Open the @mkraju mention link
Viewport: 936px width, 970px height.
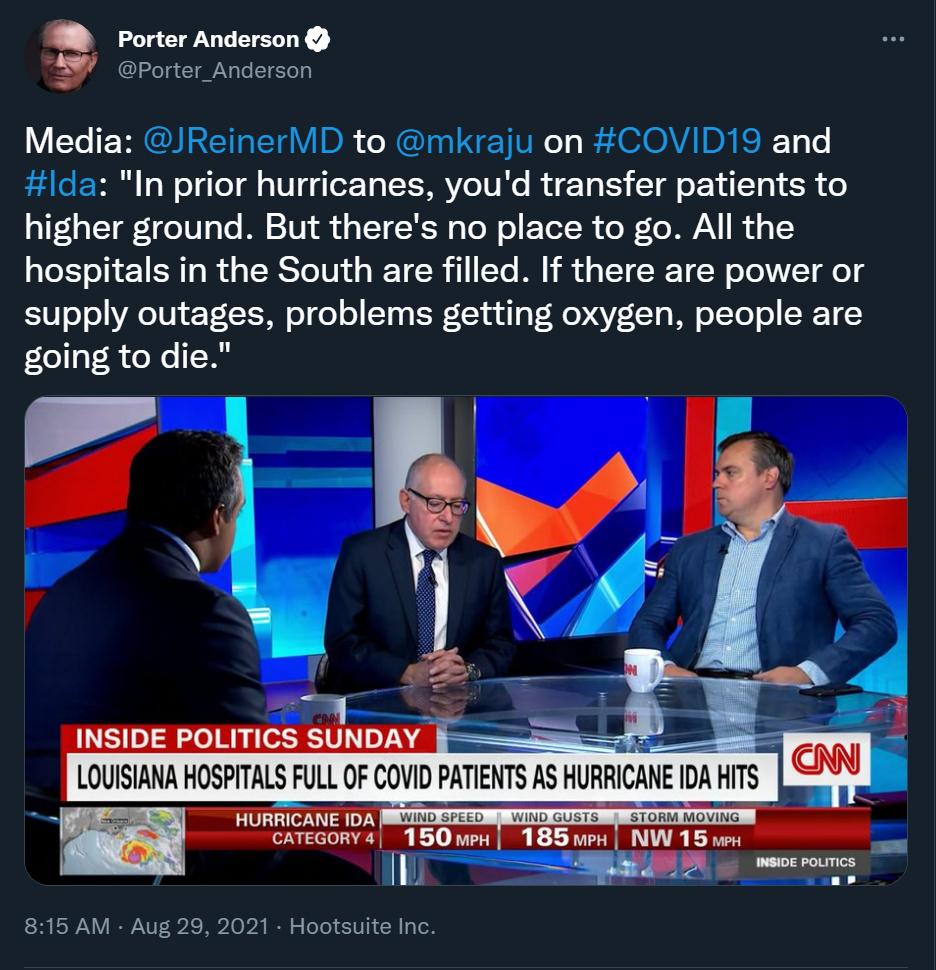tap(464, 141)
